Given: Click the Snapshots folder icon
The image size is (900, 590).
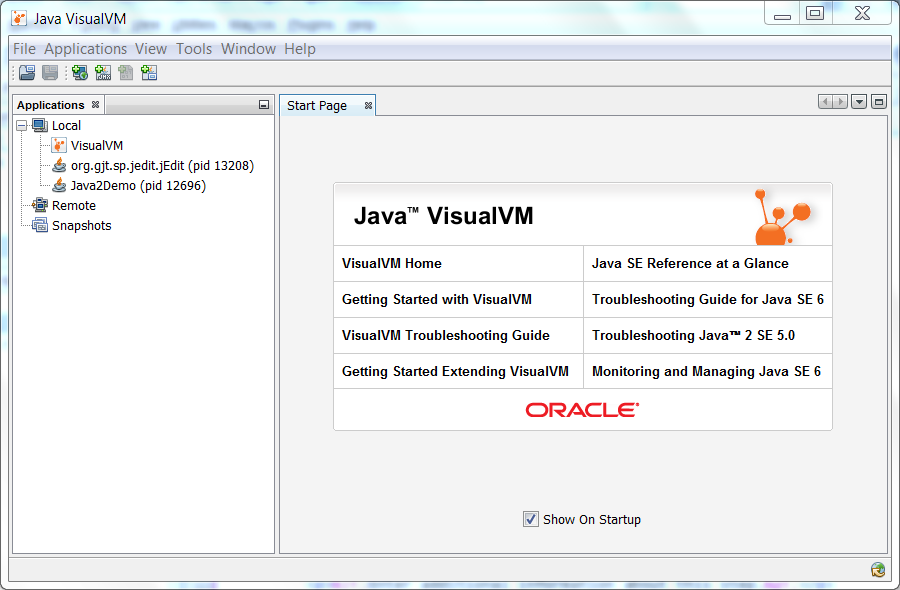Looking at the screenshot, I should pos(40,225).
